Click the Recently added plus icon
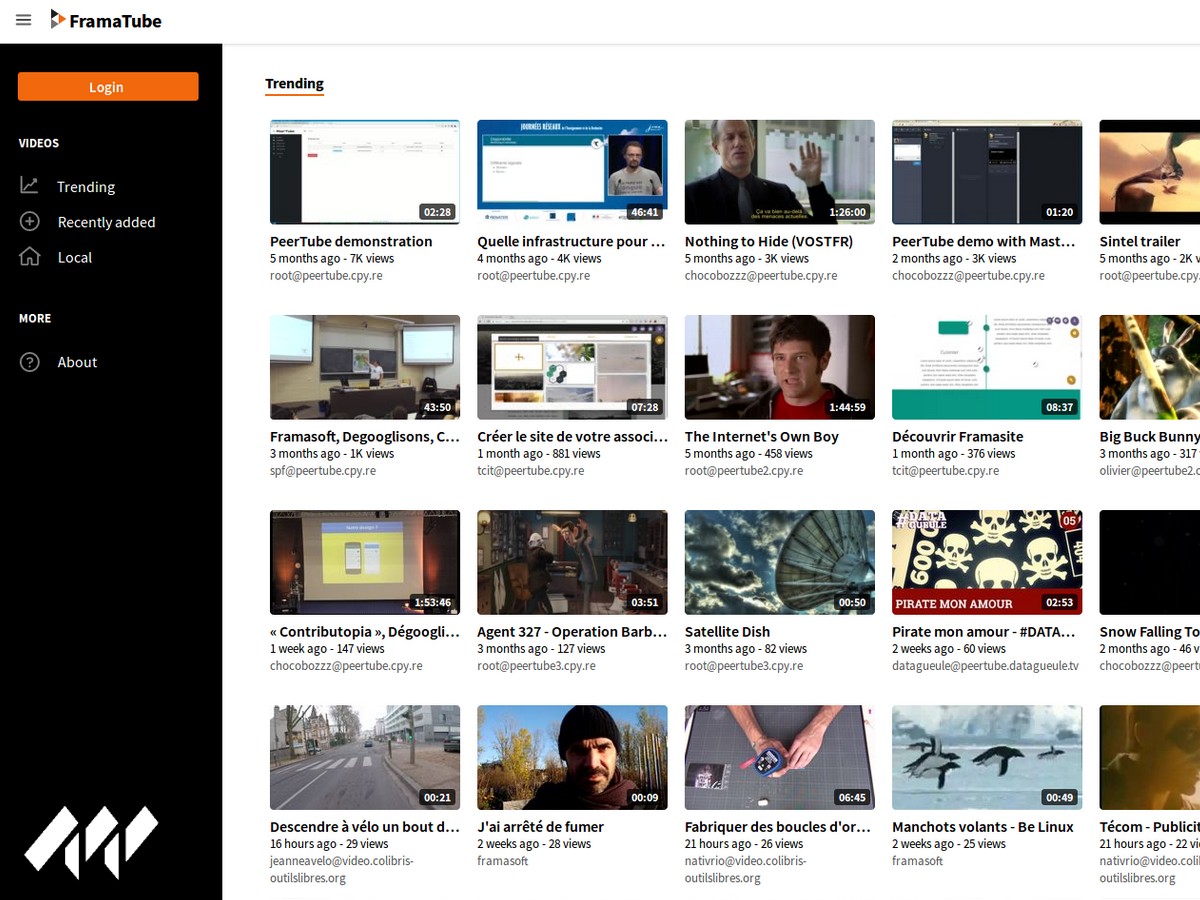The width and height of the screenshot is (1200, 900). pos(30,222)
